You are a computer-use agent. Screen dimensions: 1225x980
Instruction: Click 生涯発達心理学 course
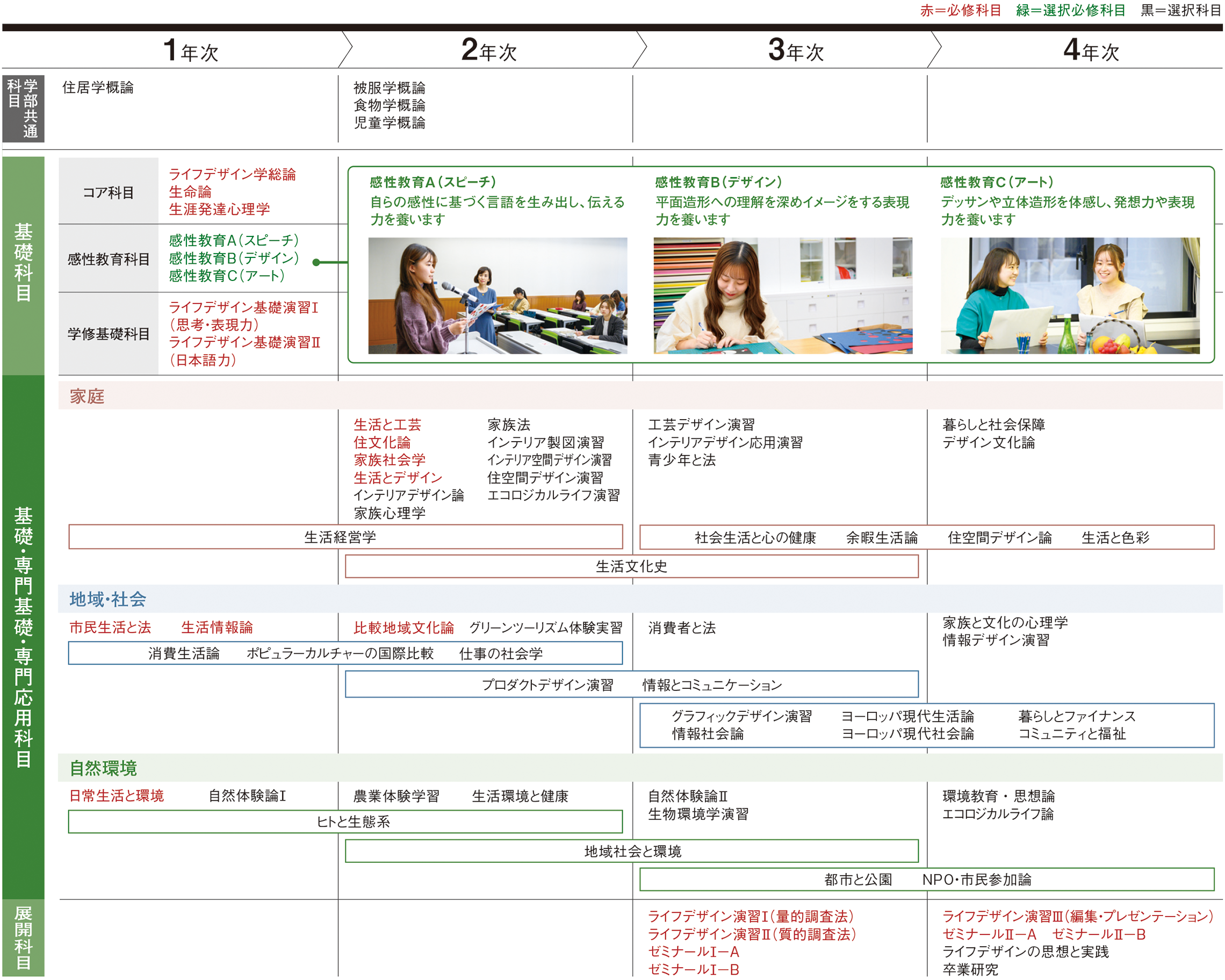219,209
